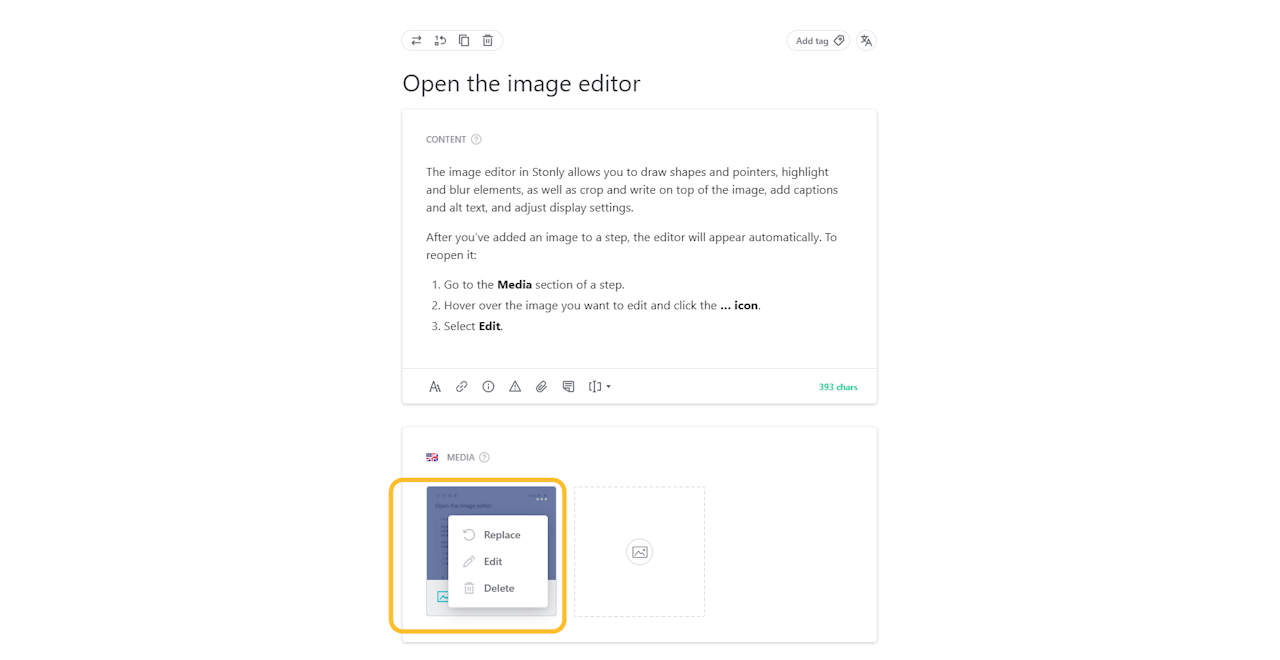The image size is (1280, 660).
Task: Duplicate the step using the copy icon
Action: (463, 40)
